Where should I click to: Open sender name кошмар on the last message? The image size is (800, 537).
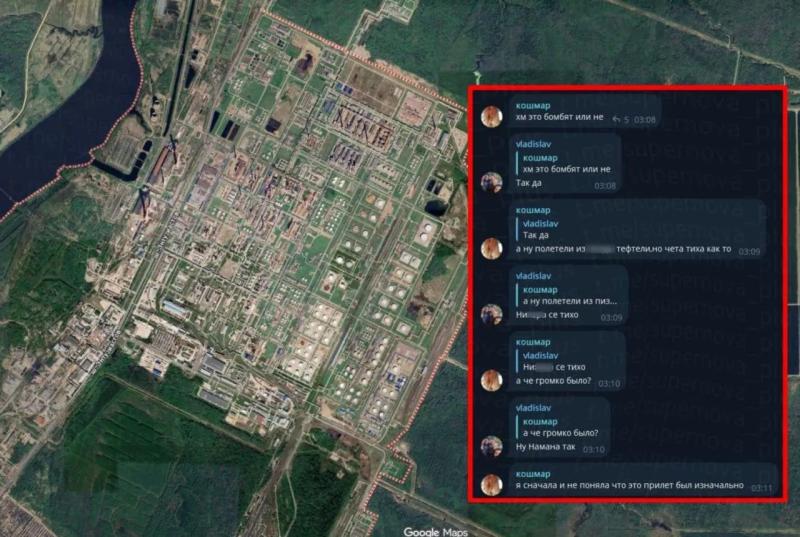click(x=533, y=474)
